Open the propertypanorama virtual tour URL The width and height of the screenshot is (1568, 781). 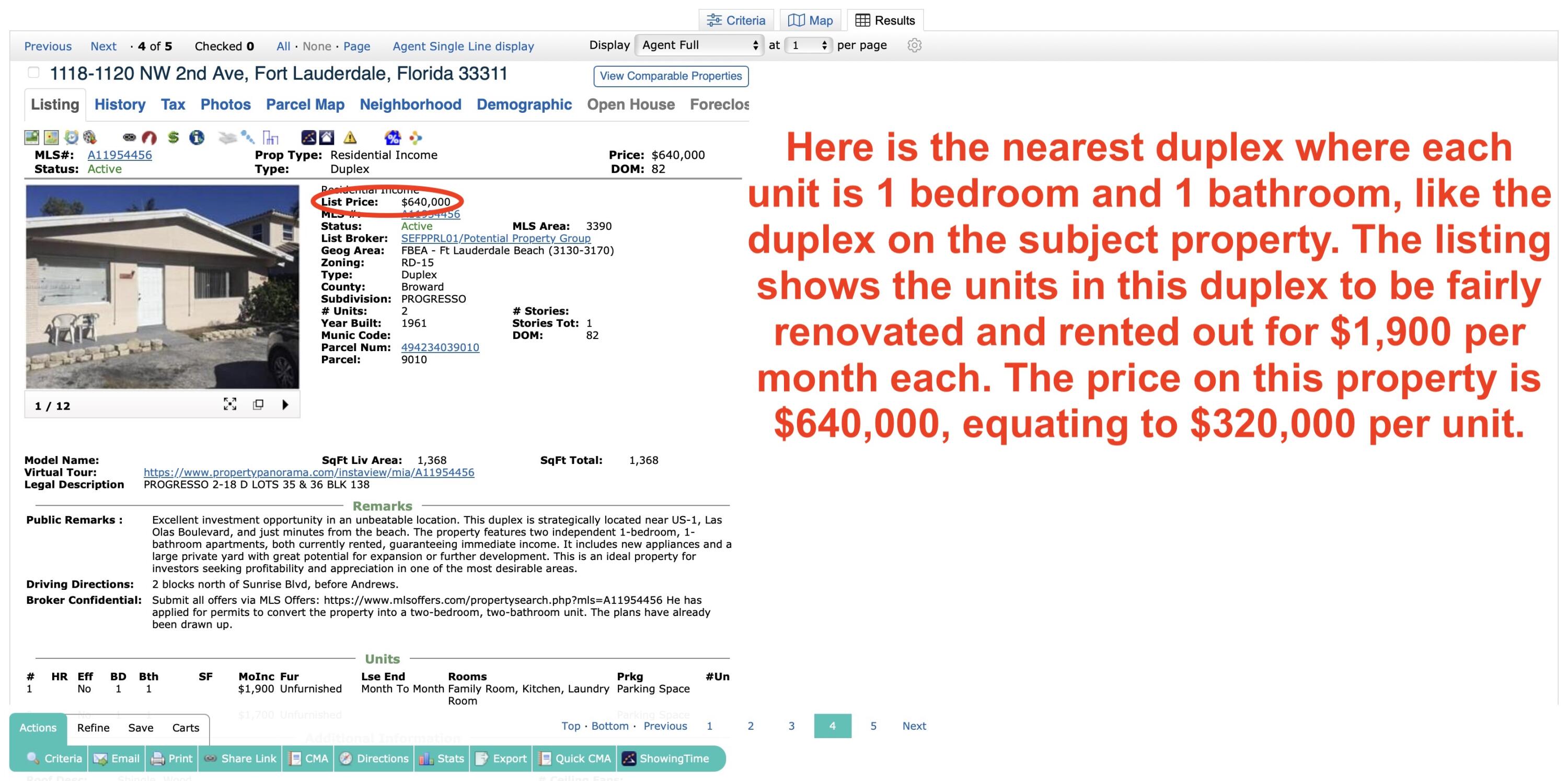click(x=308, y=472)
